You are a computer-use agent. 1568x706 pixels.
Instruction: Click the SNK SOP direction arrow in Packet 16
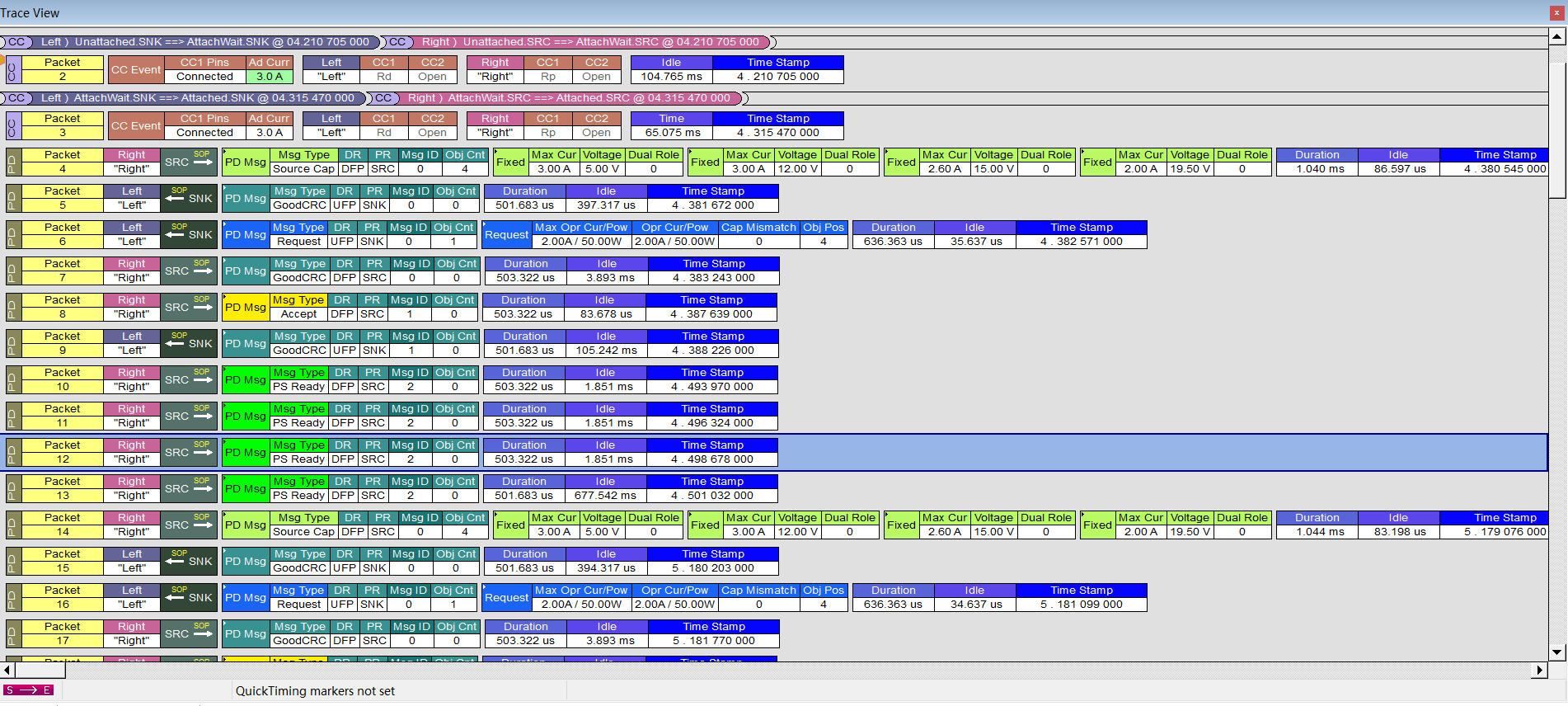click(189, 597)
